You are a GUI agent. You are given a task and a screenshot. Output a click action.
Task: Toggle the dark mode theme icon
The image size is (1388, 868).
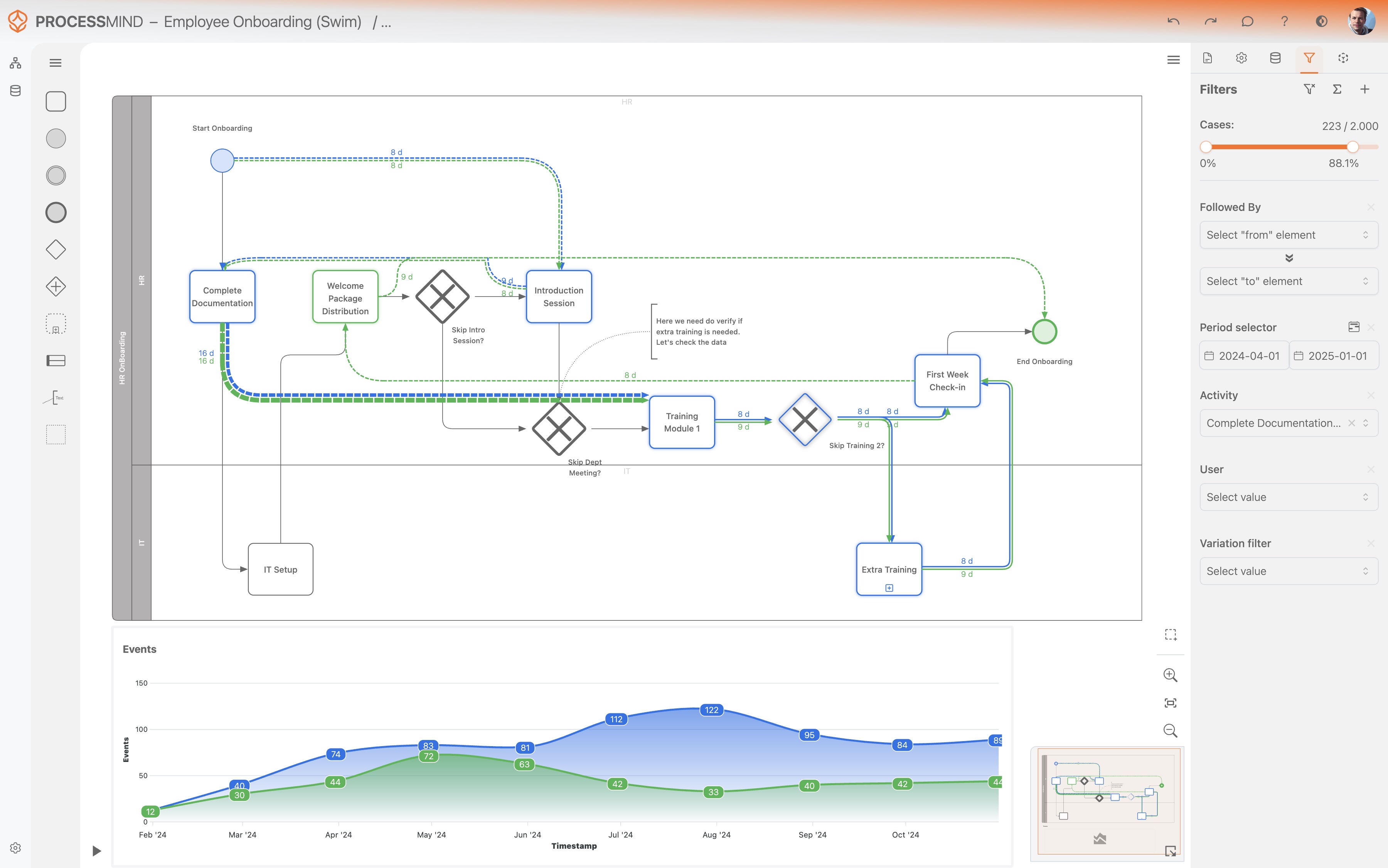(1321, 21)
